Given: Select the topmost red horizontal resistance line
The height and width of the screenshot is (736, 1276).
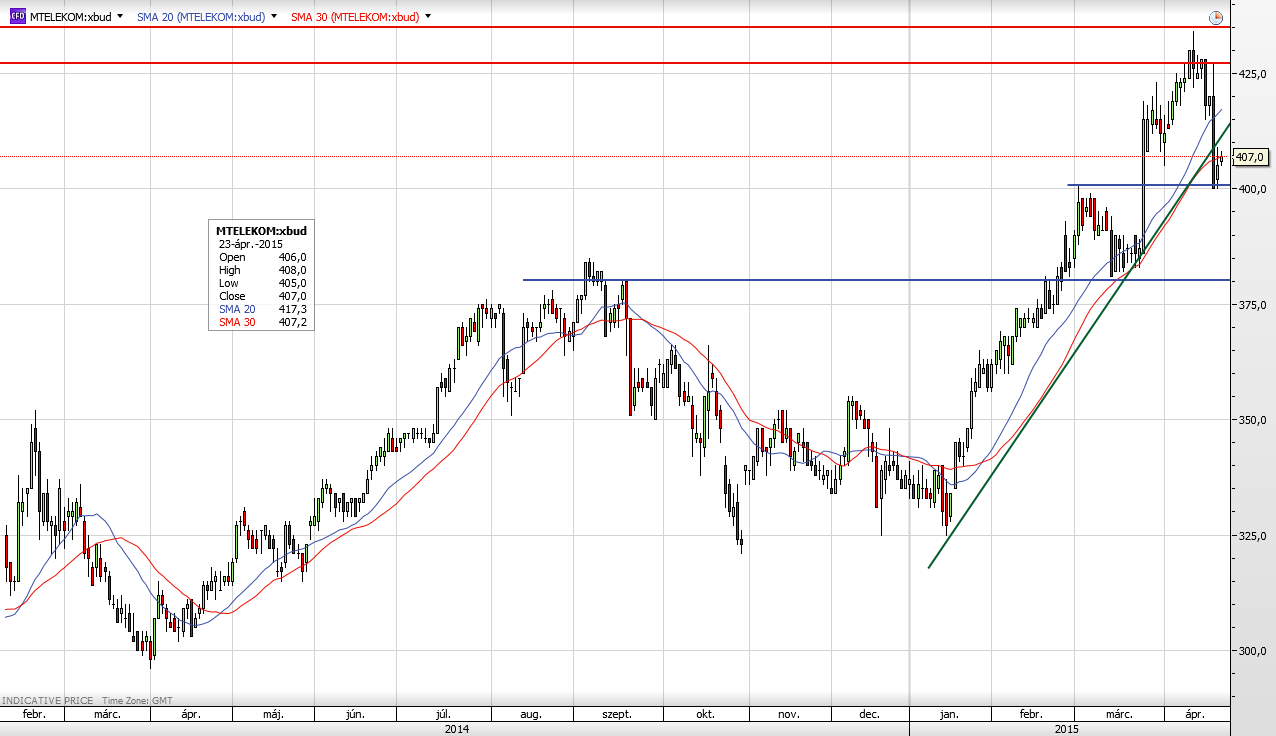Looking at the screenshot, I should (600, 27).
